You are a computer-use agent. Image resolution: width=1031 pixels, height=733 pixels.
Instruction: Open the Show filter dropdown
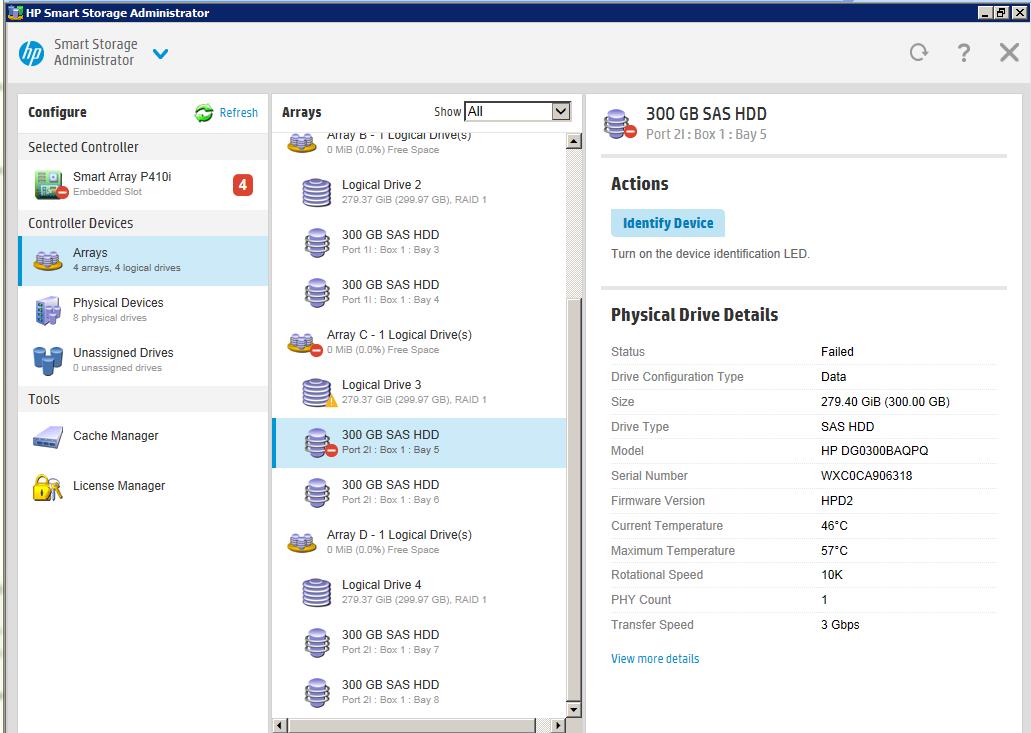pyautogui.click(x=517, y=112)
